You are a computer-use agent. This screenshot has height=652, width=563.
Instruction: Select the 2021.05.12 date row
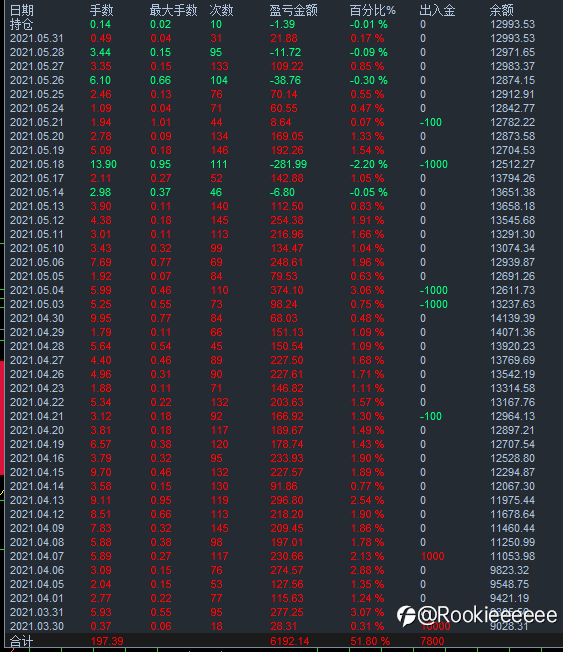[37, 221]
